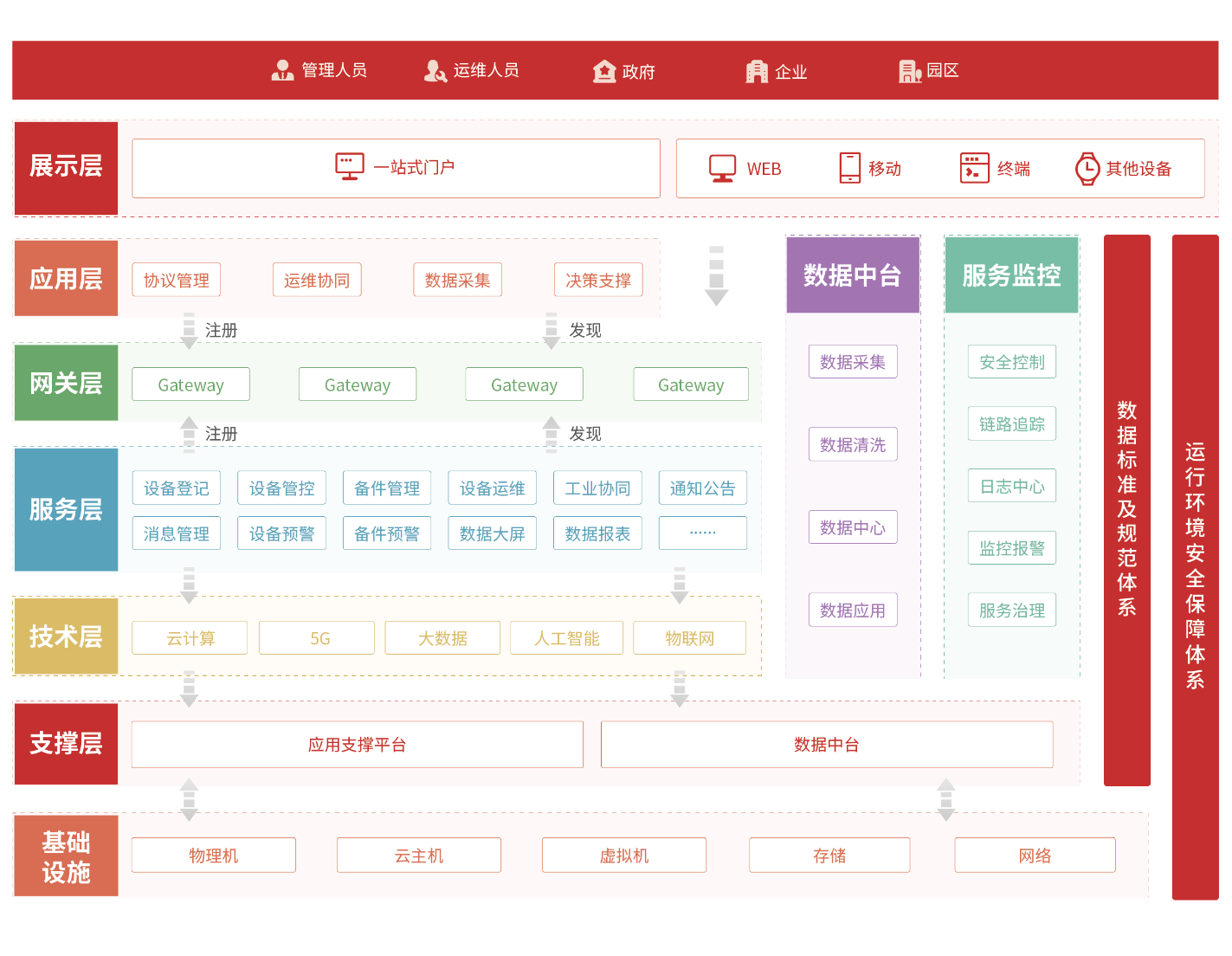
Task: Click the 协议管理 box
Action: (x=177, y=281)
